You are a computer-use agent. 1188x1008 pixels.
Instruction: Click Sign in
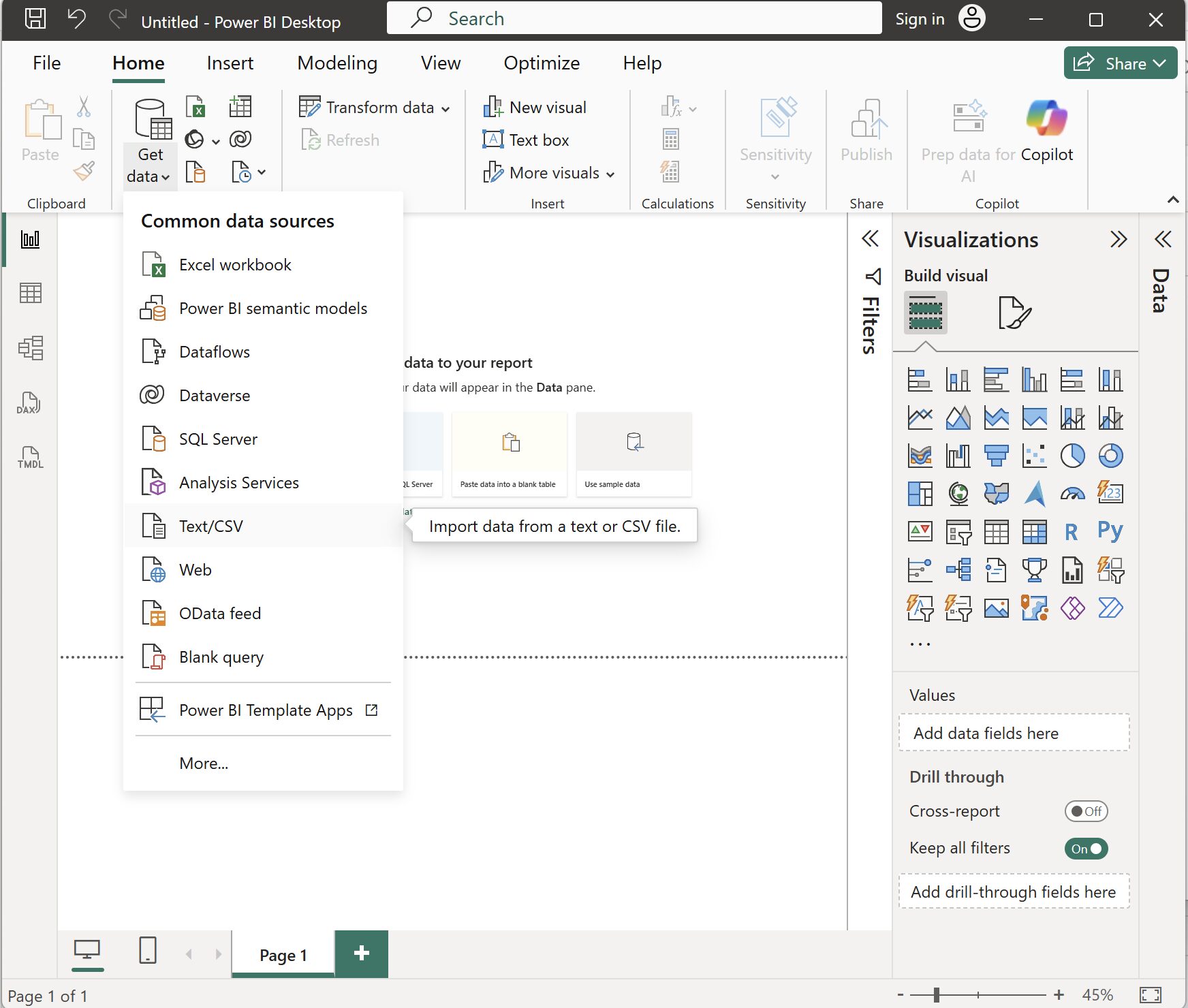click(920, 19)
